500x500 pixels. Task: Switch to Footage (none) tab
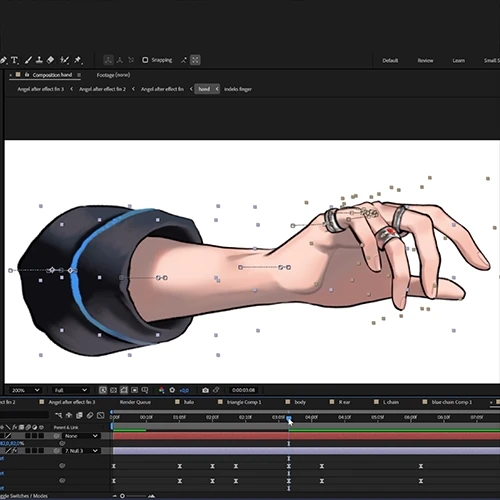click(113, 75)
